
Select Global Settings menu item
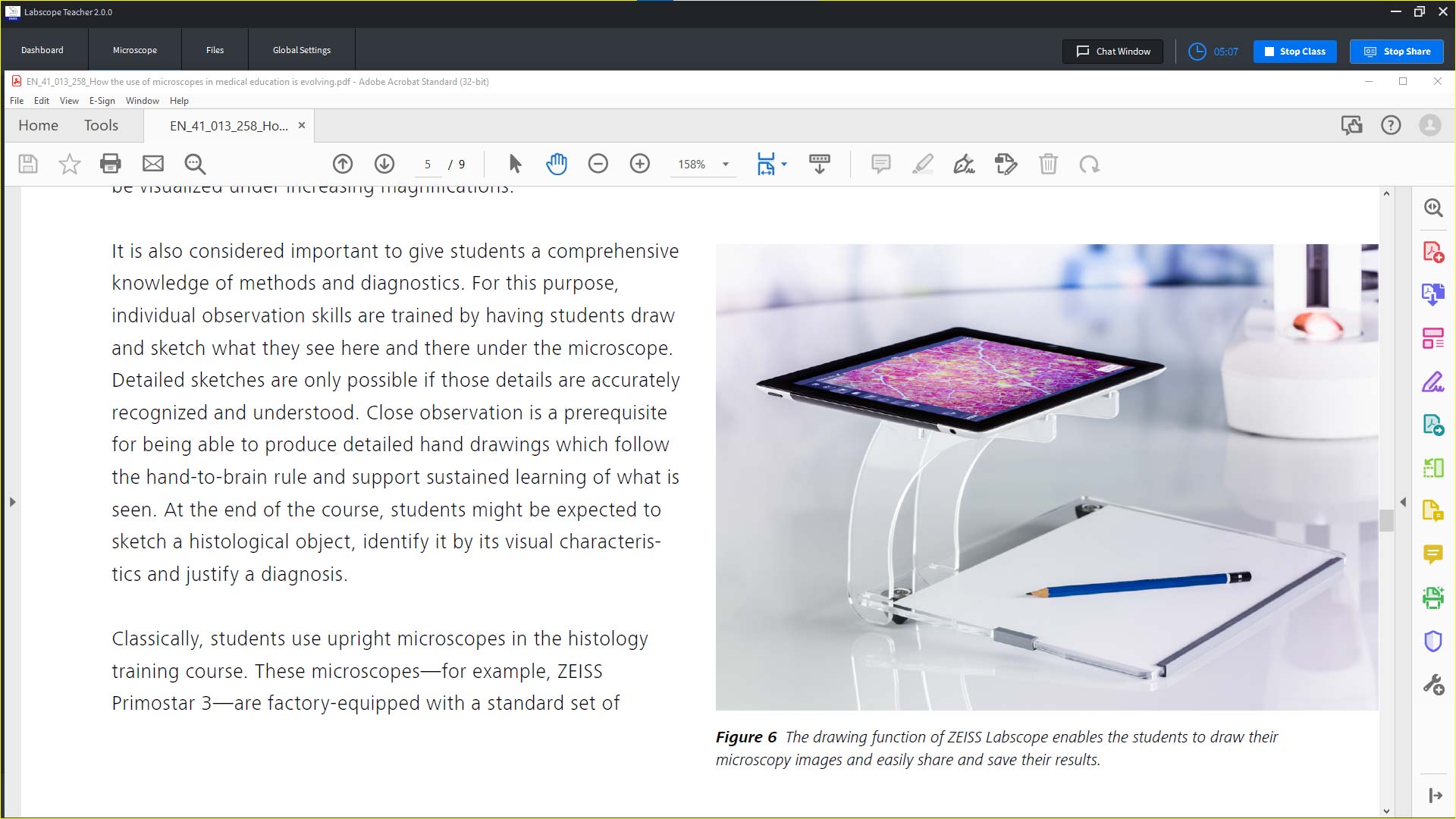[301, 50]
